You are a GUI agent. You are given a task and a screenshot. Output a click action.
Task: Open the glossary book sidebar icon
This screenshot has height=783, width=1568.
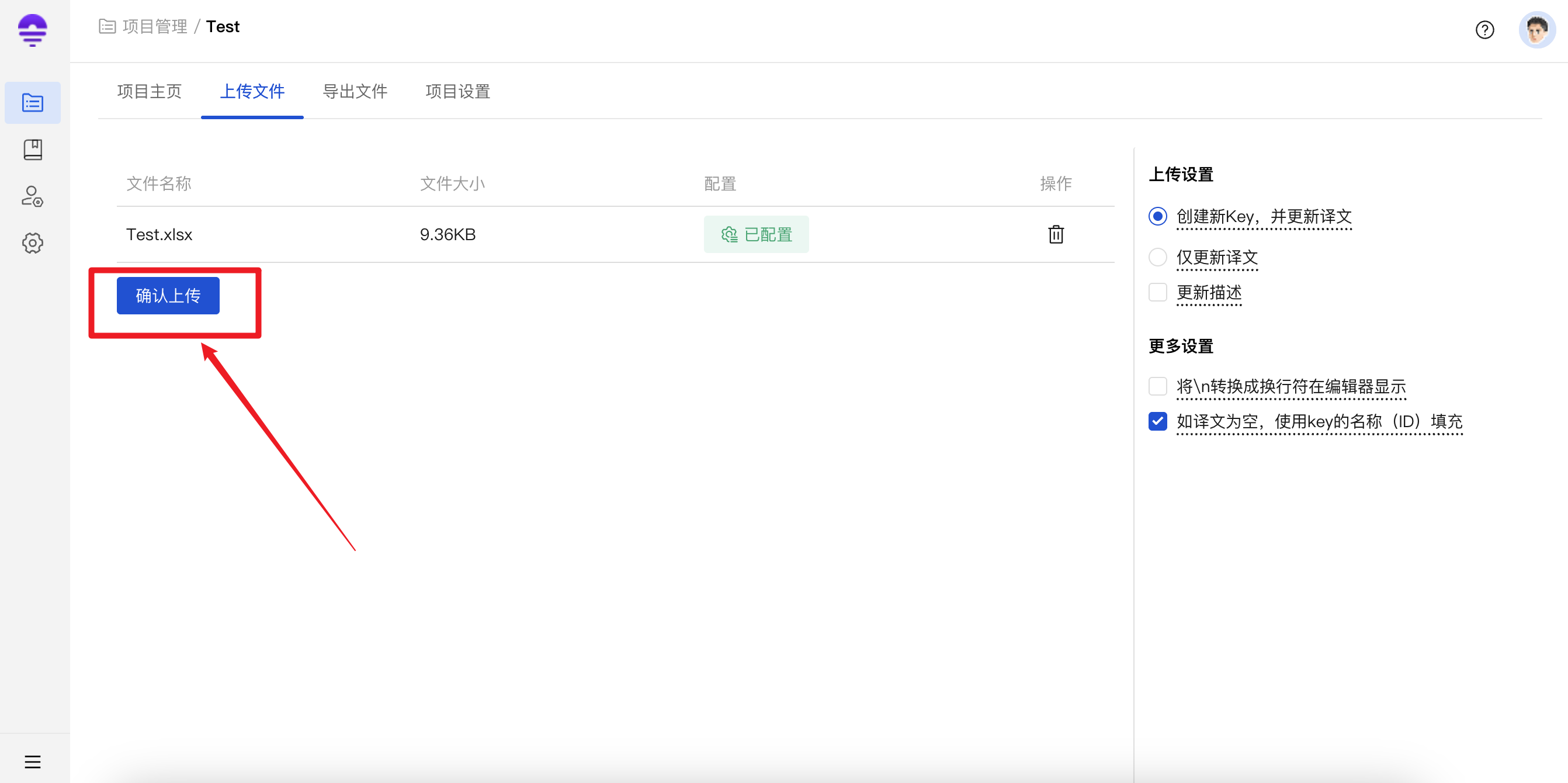click(x=33, y=149)
